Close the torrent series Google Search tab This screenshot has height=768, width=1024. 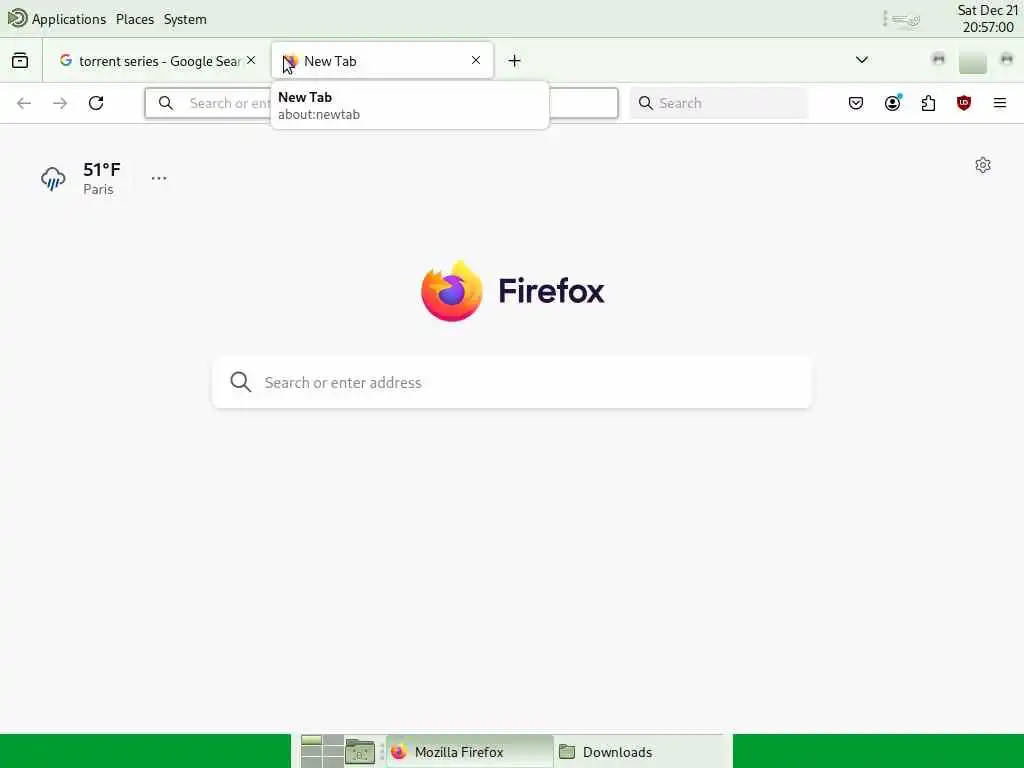pos(251,60)
